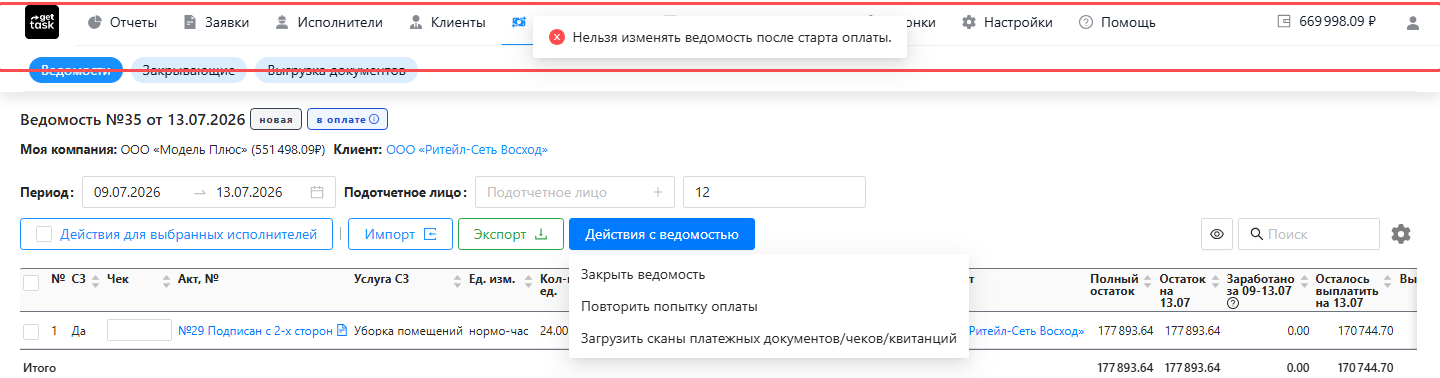Switch to the Закрывающие tab

click(188, 71)
